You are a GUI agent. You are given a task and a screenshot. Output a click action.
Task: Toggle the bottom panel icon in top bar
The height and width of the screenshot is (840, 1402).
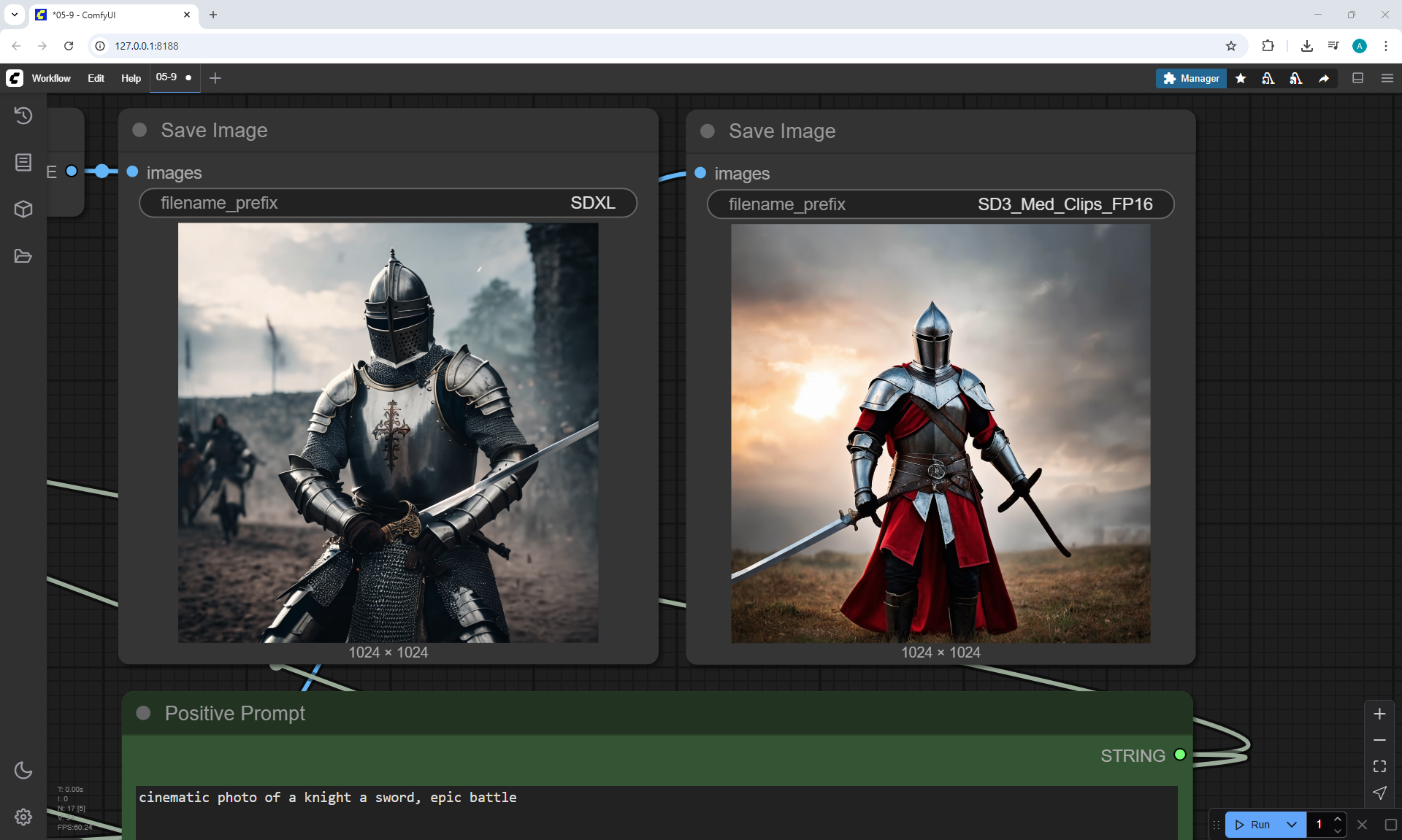tap(1357, 78)
